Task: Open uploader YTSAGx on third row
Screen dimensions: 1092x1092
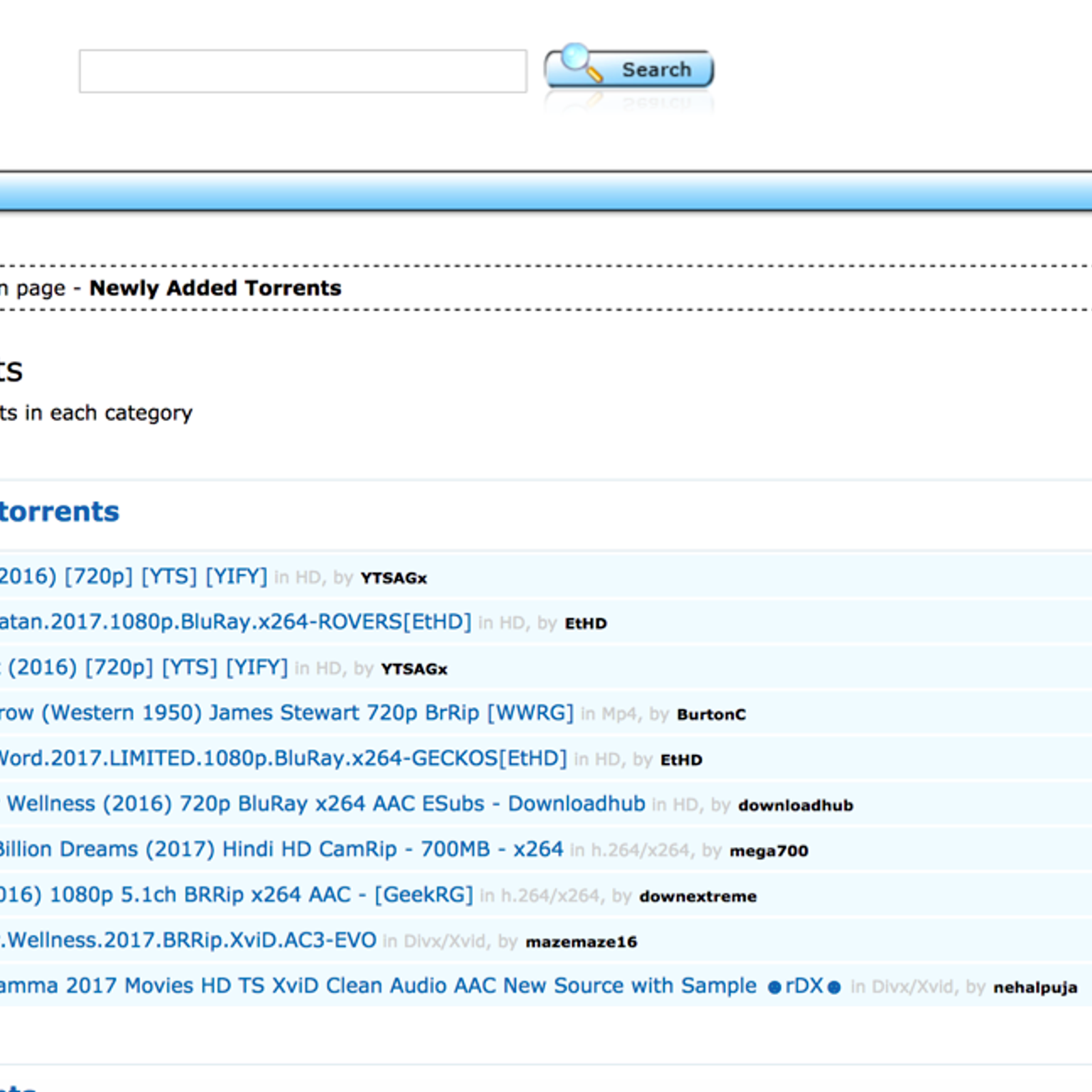Action: pyautogui.click(x=414, y=670)
